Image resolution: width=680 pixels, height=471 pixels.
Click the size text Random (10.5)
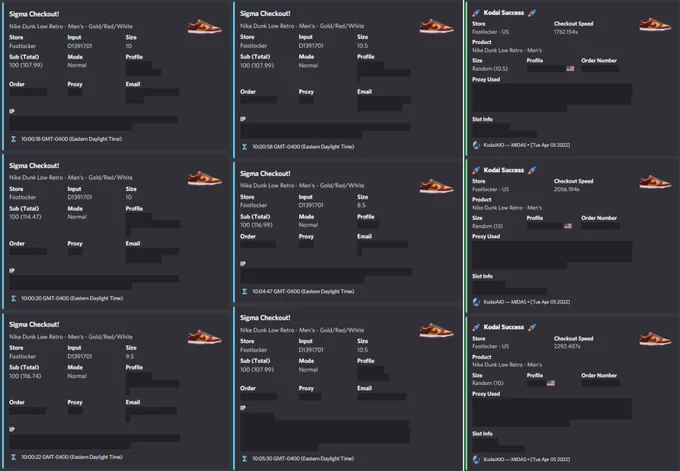[490, 69]
